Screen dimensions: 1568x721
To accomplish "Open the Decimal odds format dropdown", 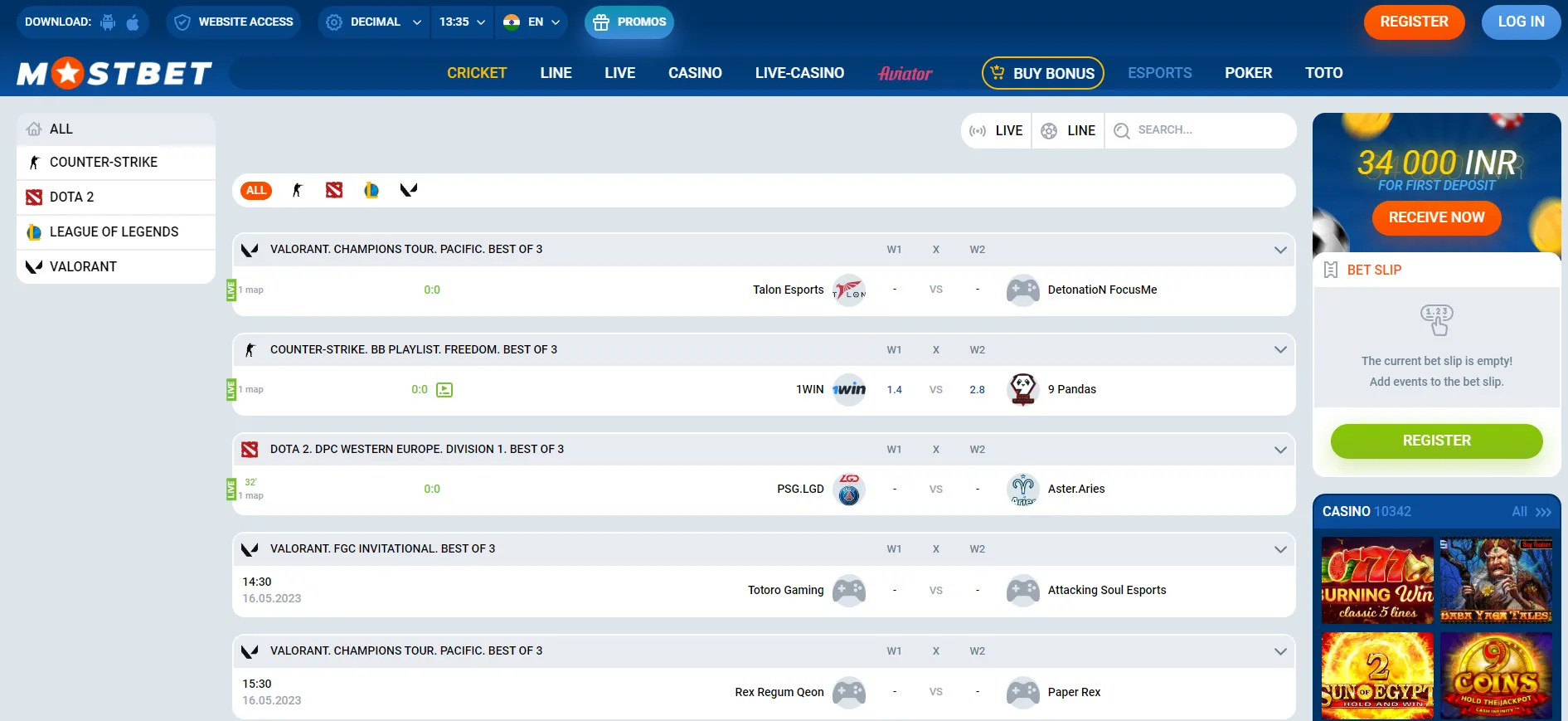I will tap(374, 22).
